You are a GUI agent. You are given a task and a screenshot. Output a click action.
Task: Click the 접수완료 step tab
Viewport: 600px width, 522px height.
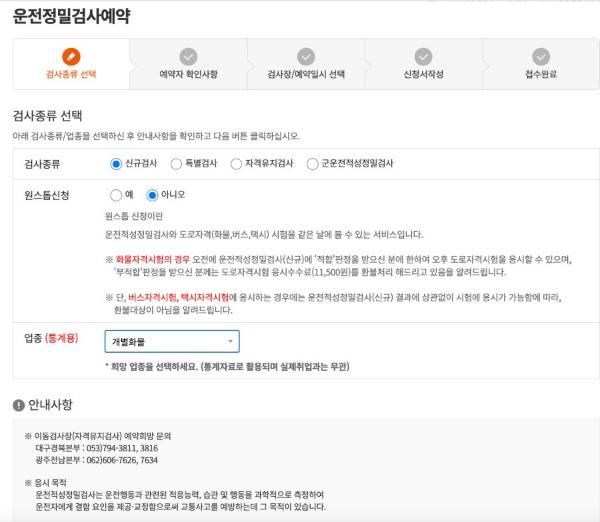click(541, 64)
